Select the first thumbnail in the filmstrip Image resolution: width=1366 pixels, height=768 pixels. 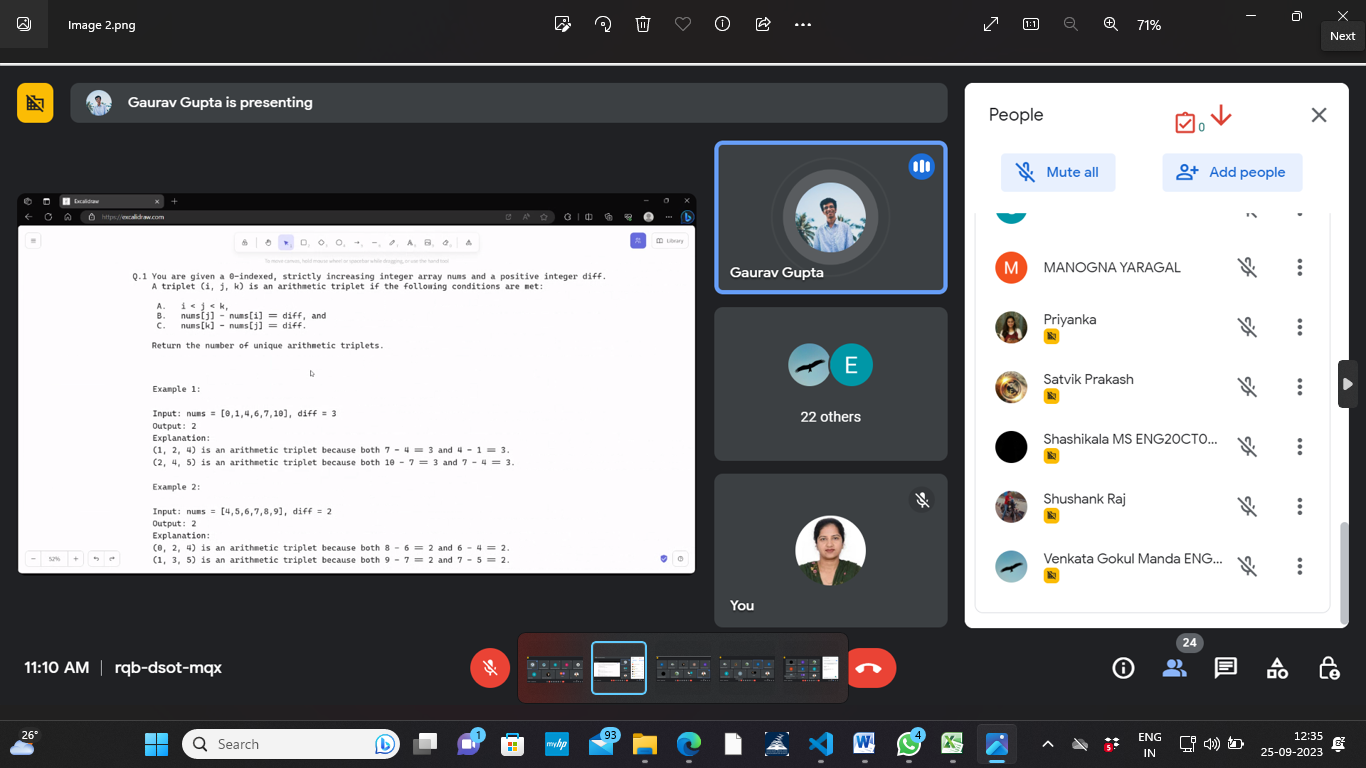click(555, 668)
